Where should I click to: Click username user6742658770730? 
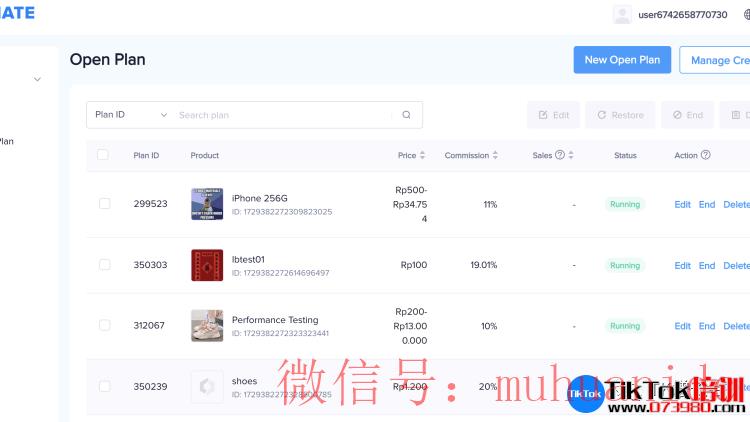pos(683,15)
